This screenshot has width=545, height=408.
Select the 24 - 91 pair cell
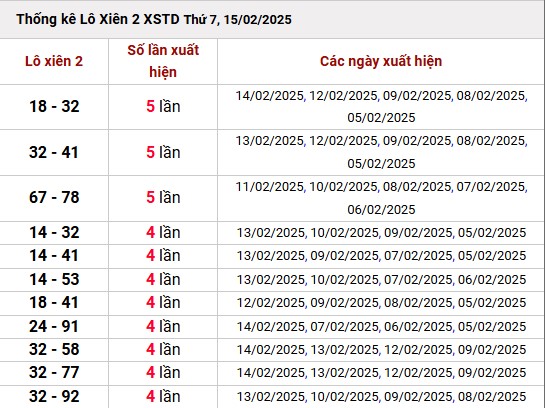coord(54,326)
